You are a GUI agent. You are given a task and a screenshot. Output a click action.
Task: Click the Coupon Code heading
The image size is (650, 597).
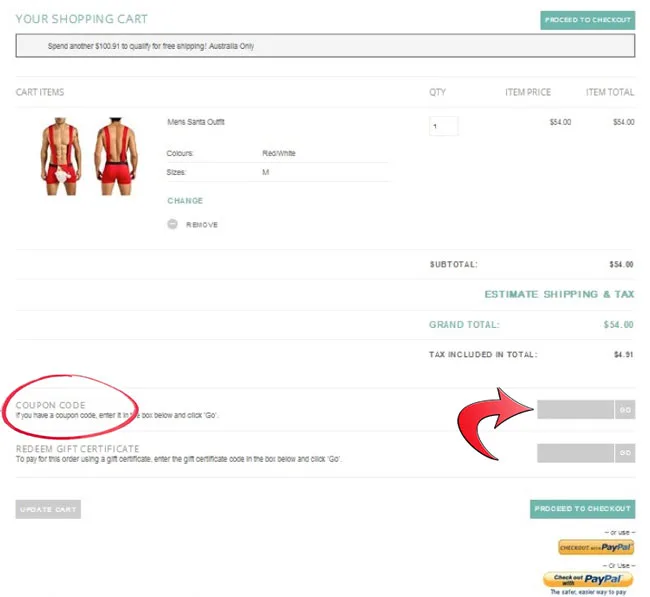[50, 405]
